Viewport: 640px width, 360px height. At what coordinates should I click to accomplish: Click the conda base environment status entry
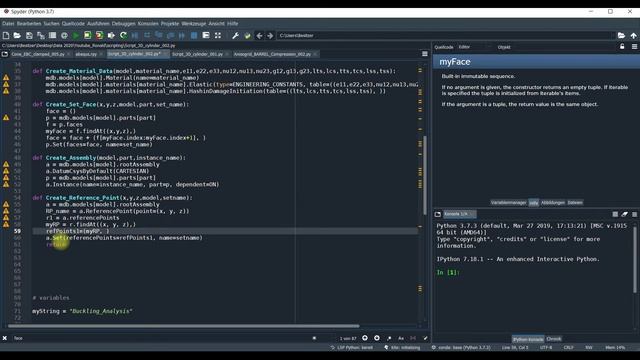461,348
